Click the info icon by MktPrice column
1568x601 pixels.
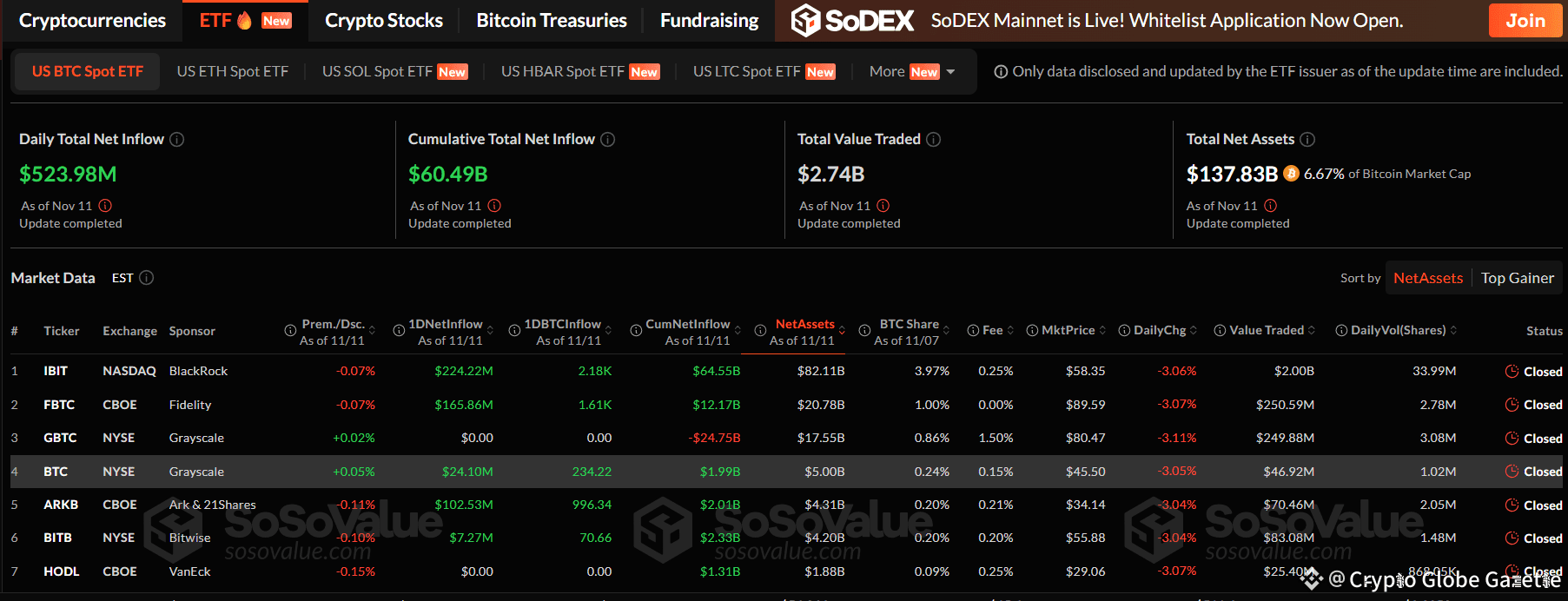coord(1032,331)
